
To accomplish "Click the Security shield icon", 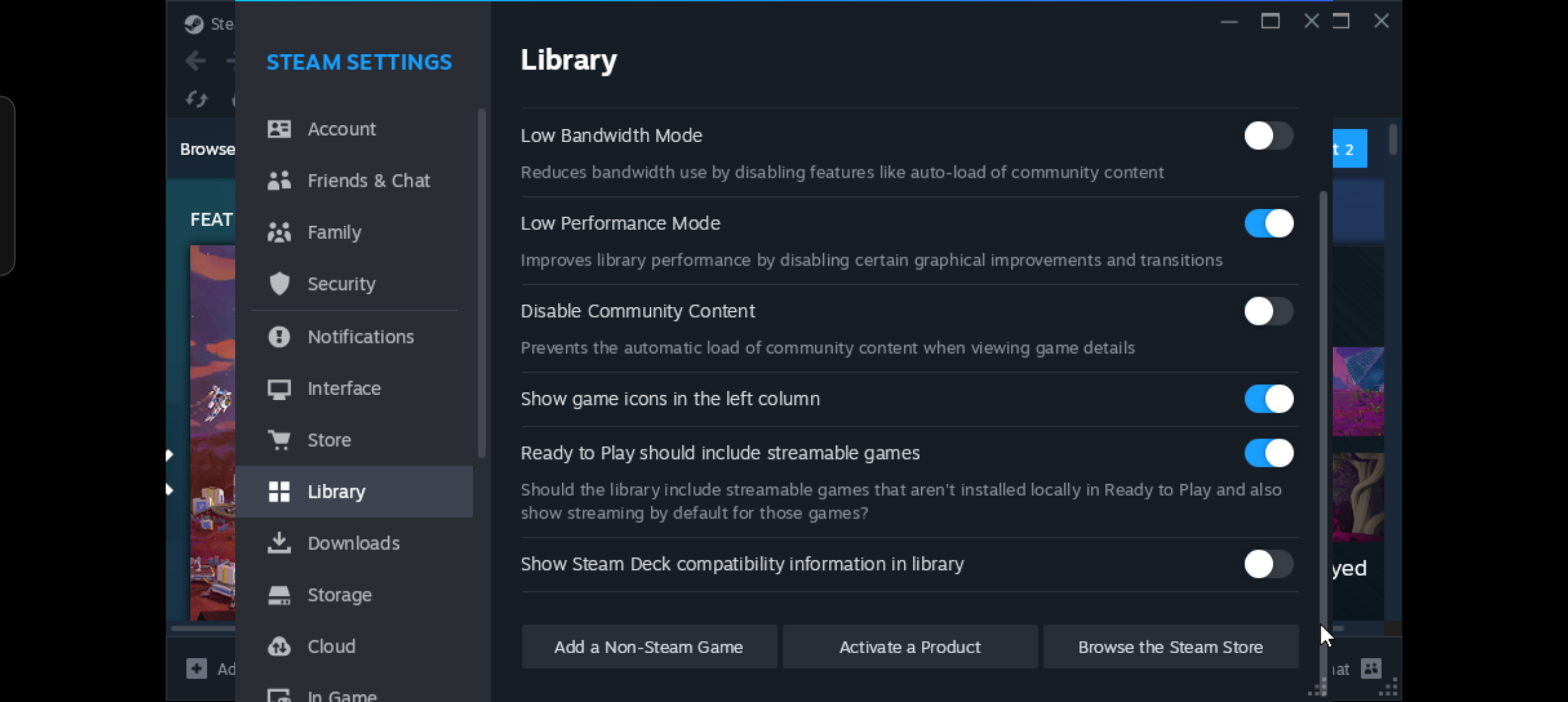I will [279, 284].
